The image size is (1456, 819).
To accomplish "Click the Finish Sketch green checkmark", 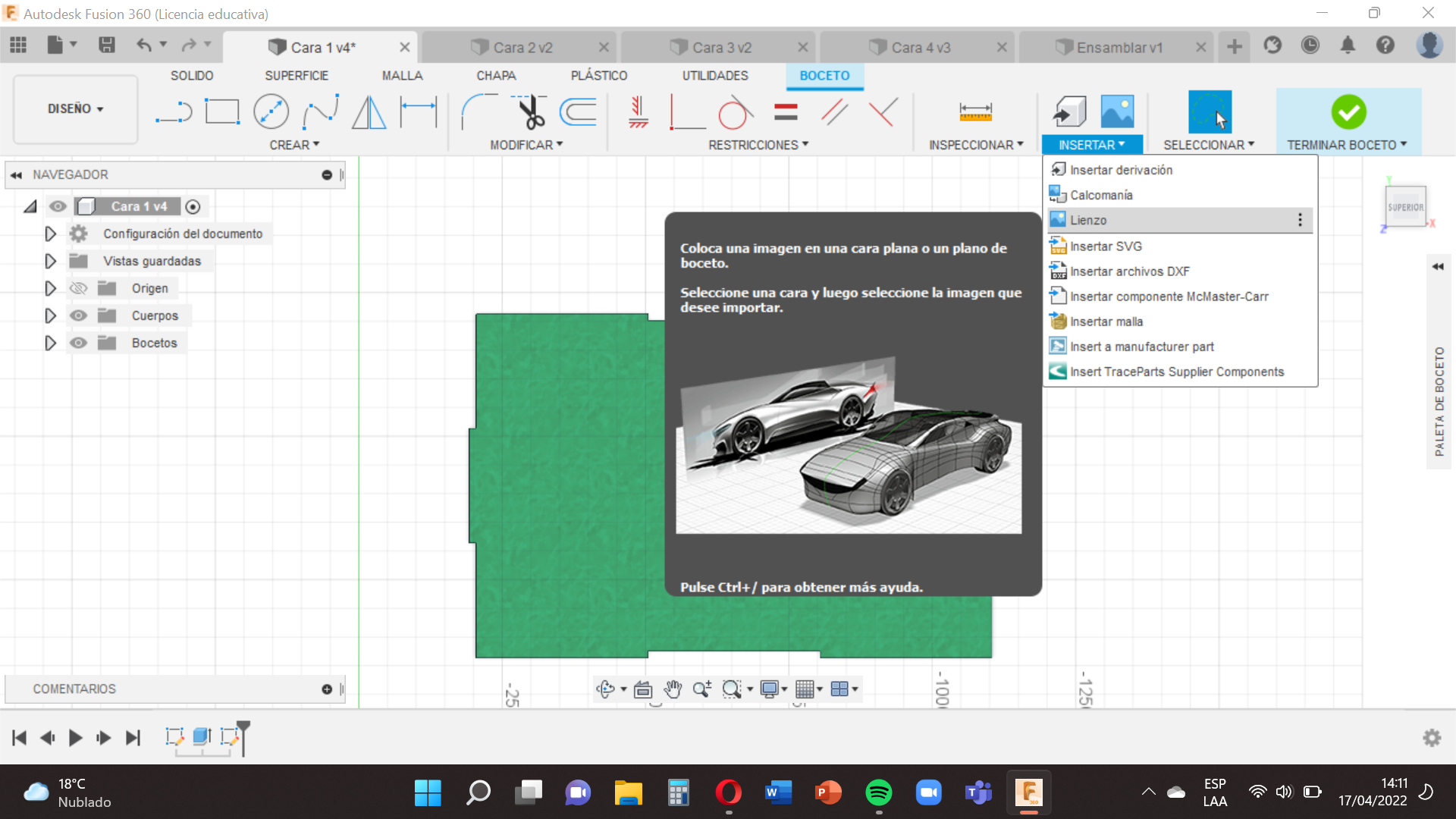I will [1348, 112].
